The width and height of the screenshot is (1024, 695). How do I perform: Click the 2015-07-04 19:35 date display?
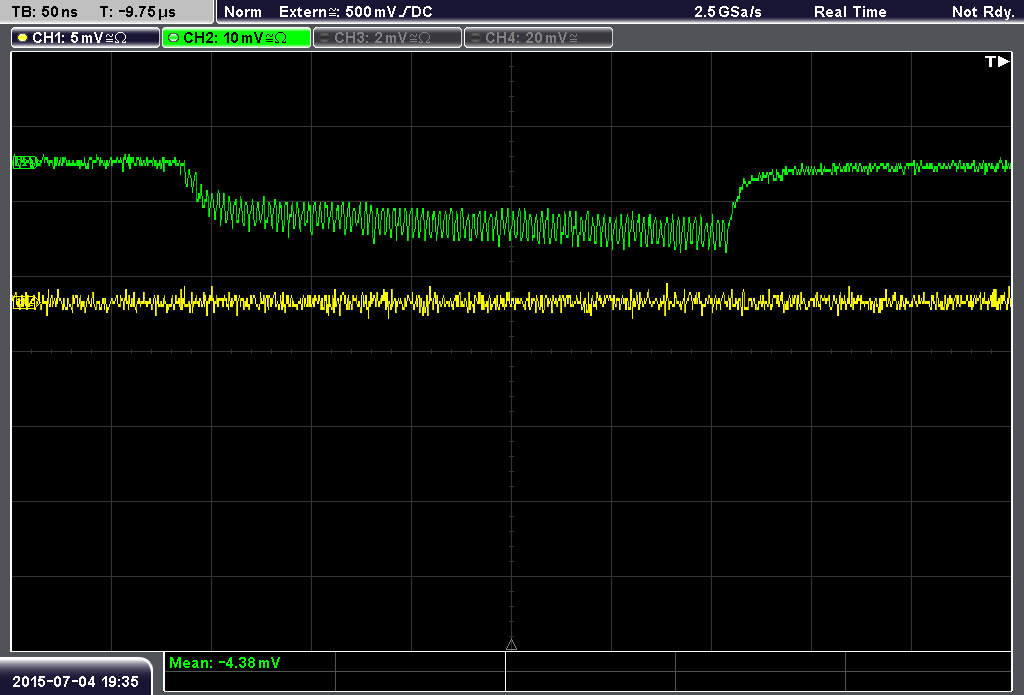pos(76,681)
